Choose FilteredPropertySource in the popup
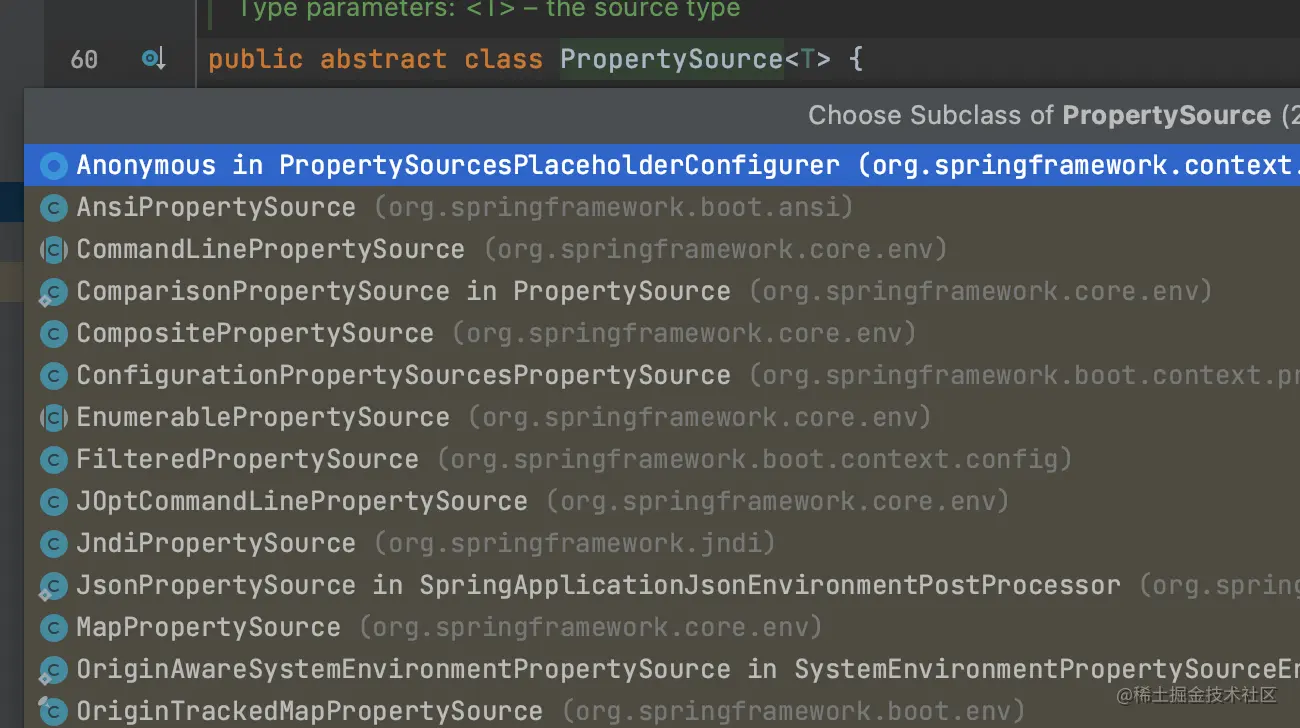The height and width of the screenshot is (728, 1300). (x=247, y=459)
